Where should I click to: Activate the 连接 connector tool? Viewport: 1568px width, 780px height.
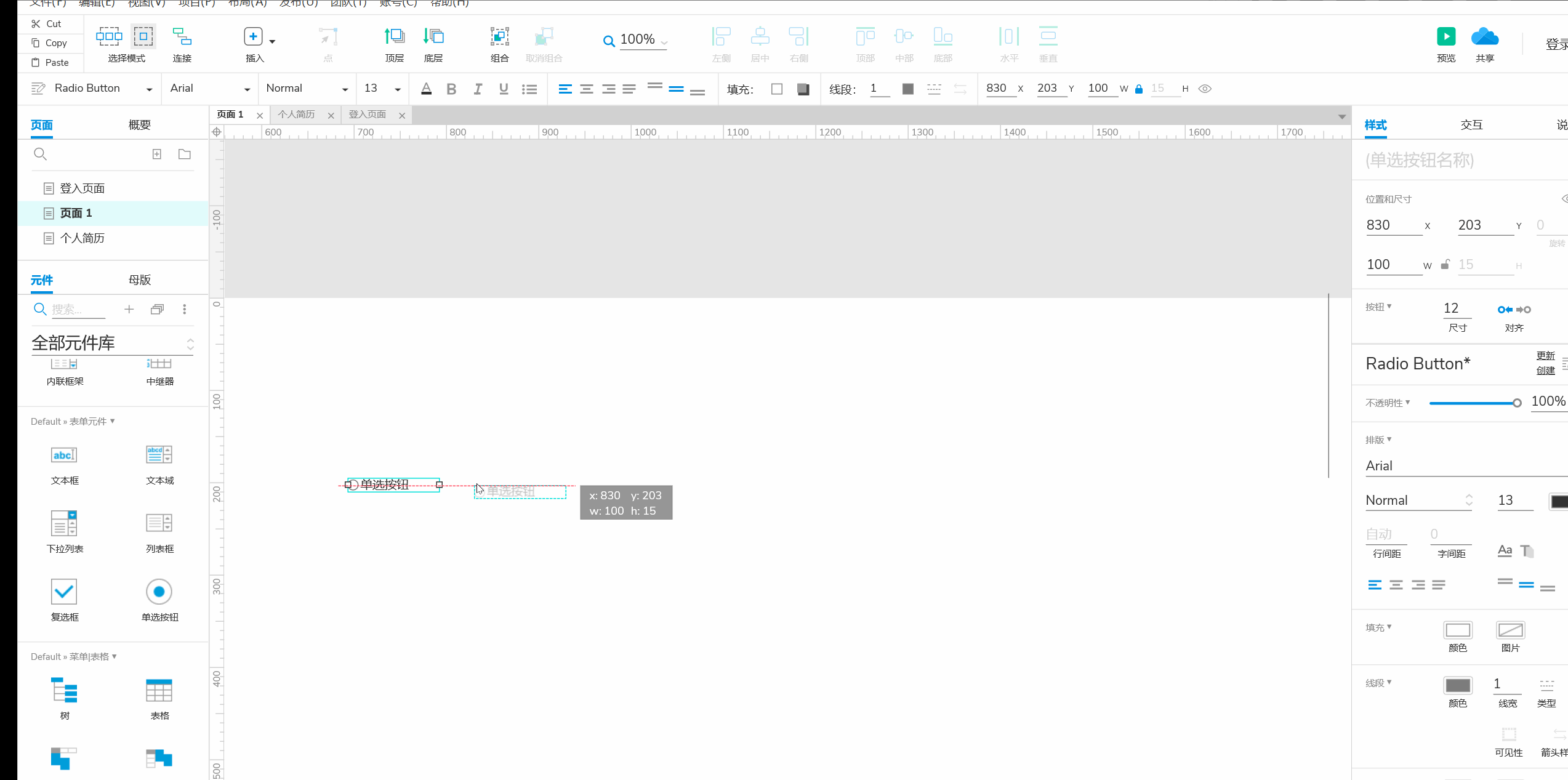point(182,44)
